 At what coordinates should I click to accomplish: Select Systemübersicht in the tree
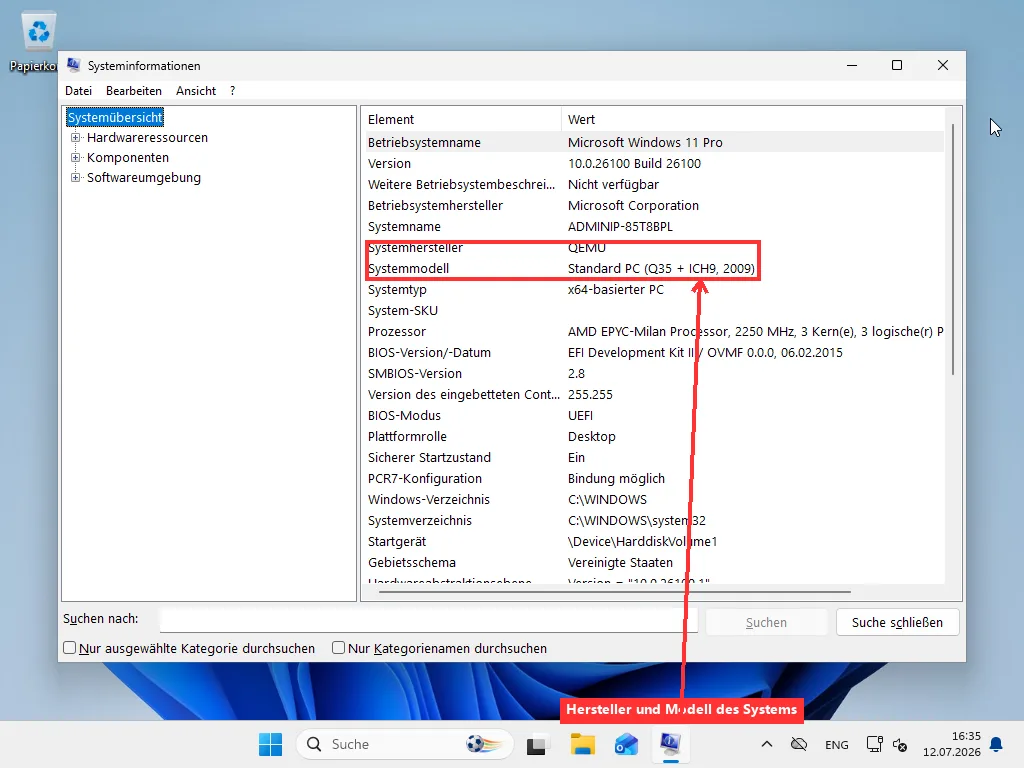click(115, 118)
